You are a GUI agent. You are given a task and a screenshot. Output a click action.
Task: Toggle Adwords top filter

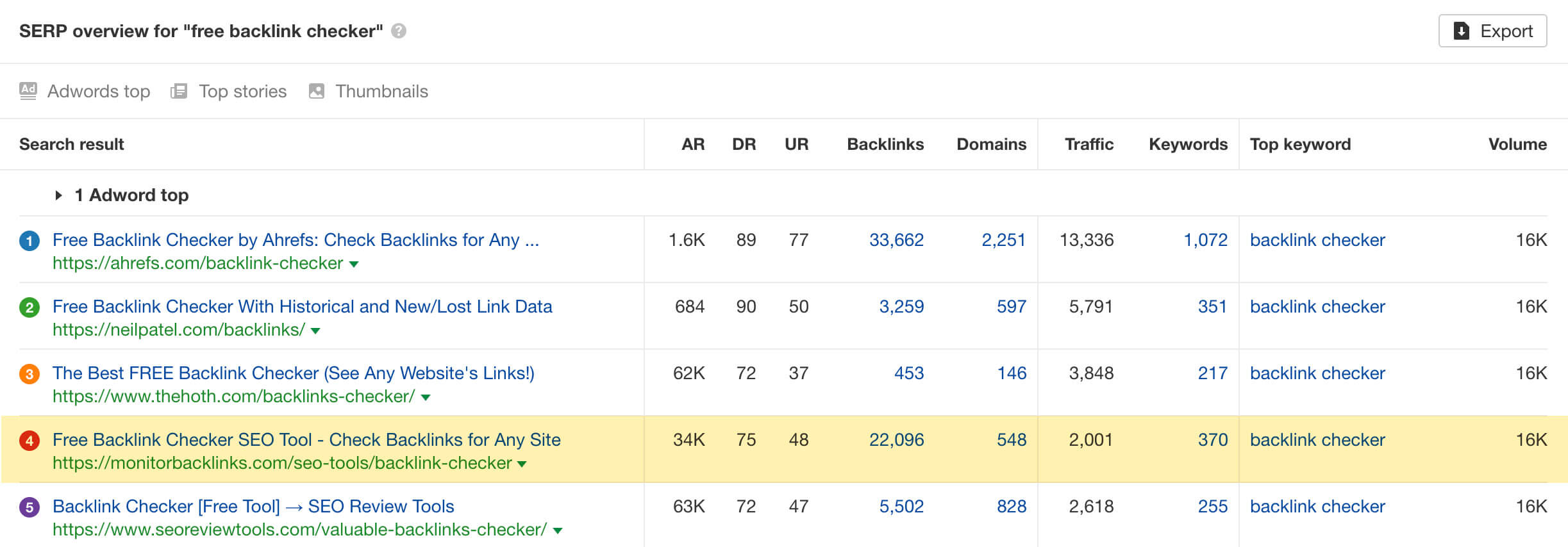click(85, 91)
